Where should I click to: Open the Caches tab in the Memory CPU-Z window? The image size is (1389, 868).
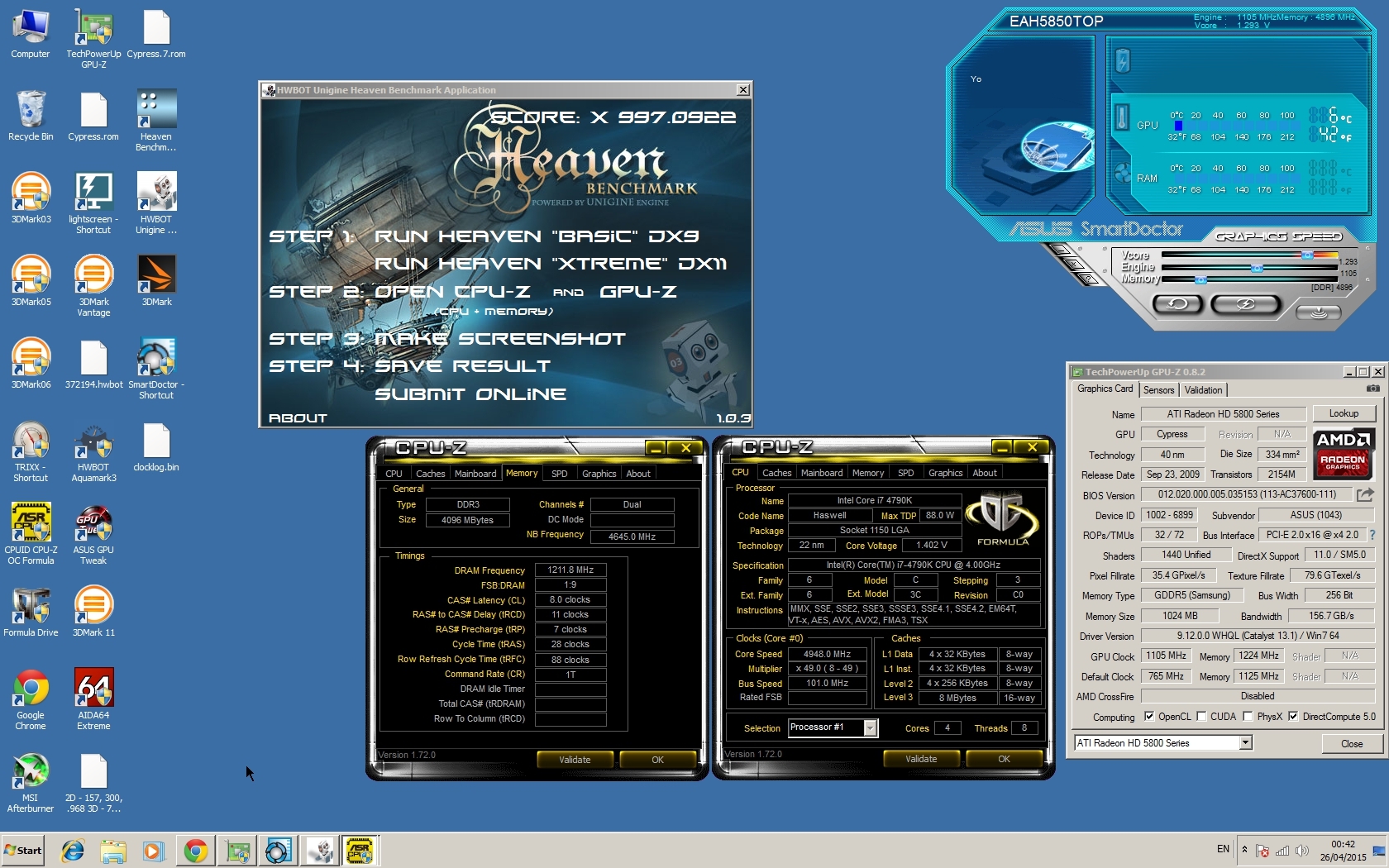point(430,474)
